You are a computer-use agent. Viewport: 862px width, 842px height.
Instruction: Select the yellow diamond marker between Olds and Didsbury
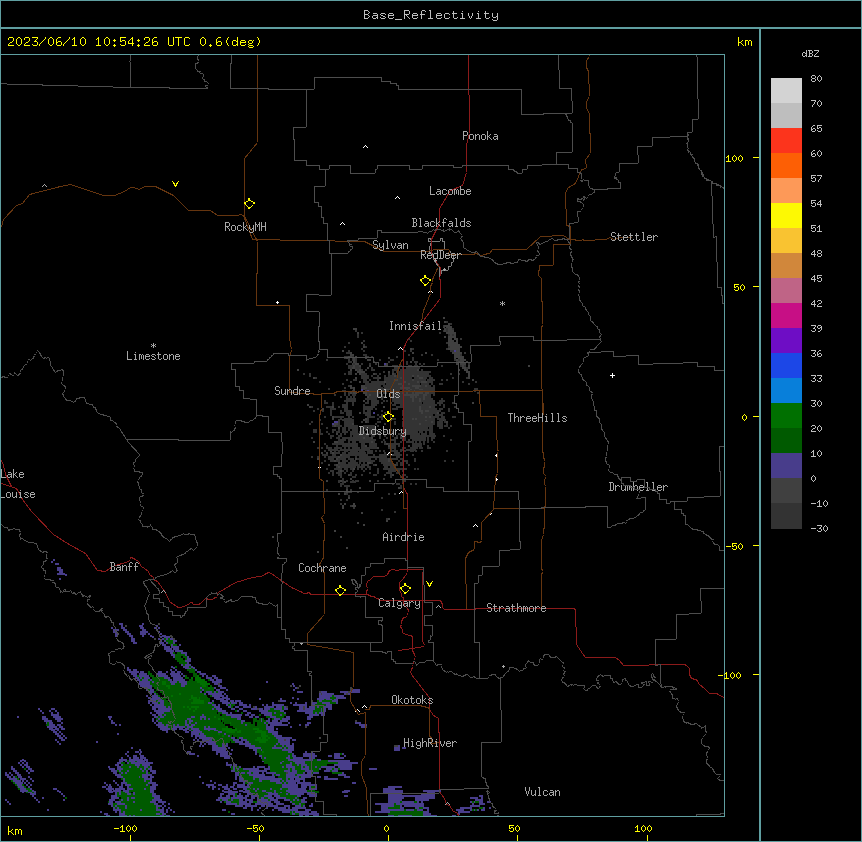(x=388, y=417)
